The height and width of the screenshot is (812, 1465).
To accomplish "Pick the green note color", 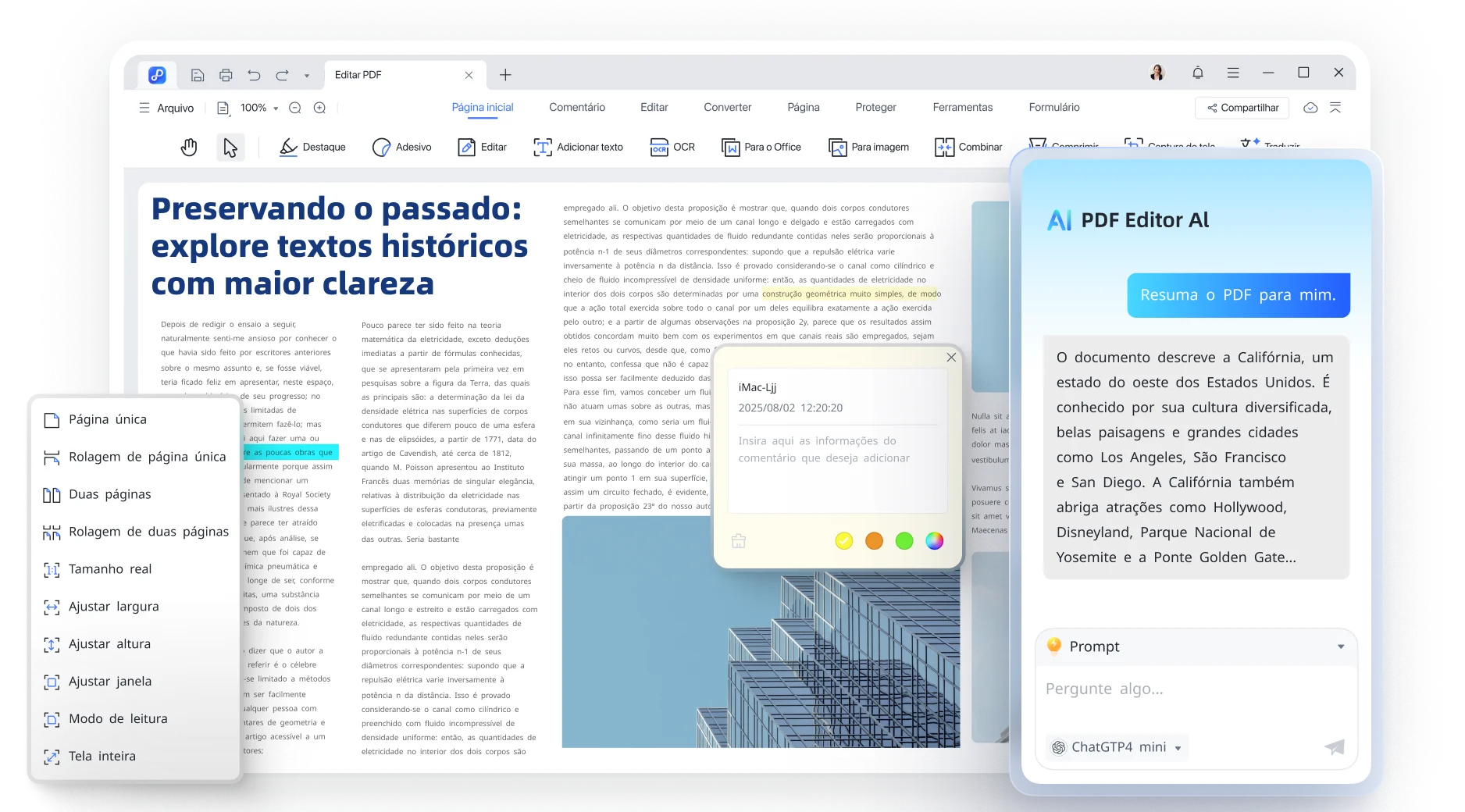I will 904,541.
